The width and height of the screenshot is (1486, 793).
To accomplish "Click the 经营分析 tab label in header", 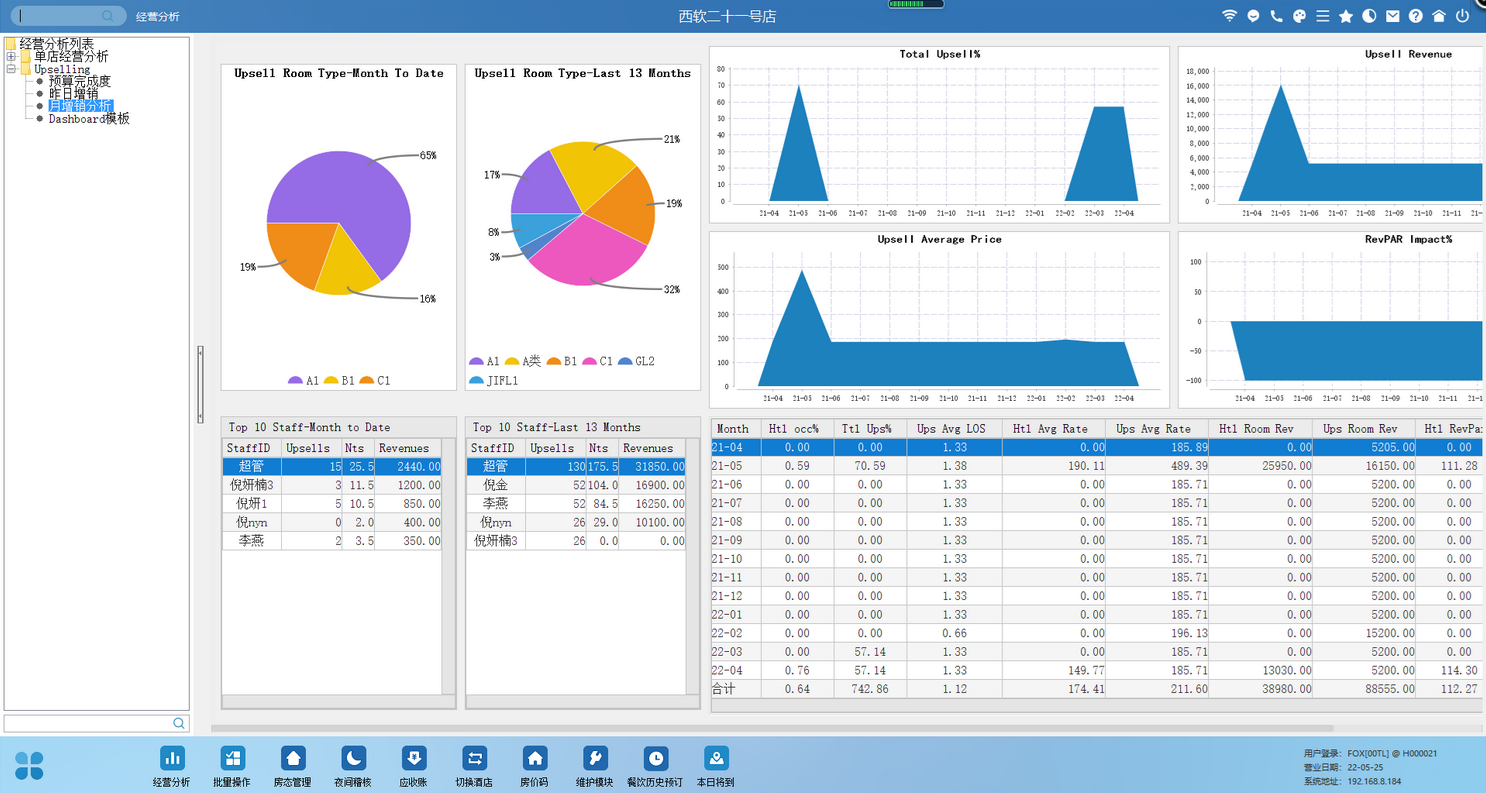I will pyautogui.click(x=158, y=17).
